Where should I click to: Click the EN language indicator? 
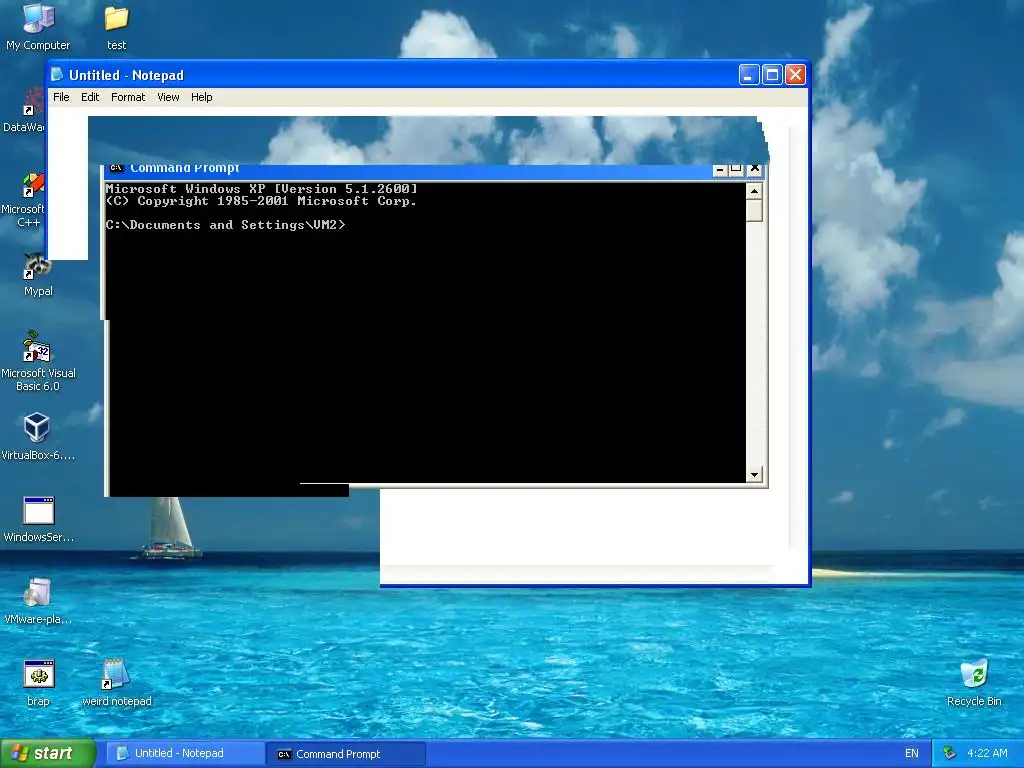[x=912, y=754]
